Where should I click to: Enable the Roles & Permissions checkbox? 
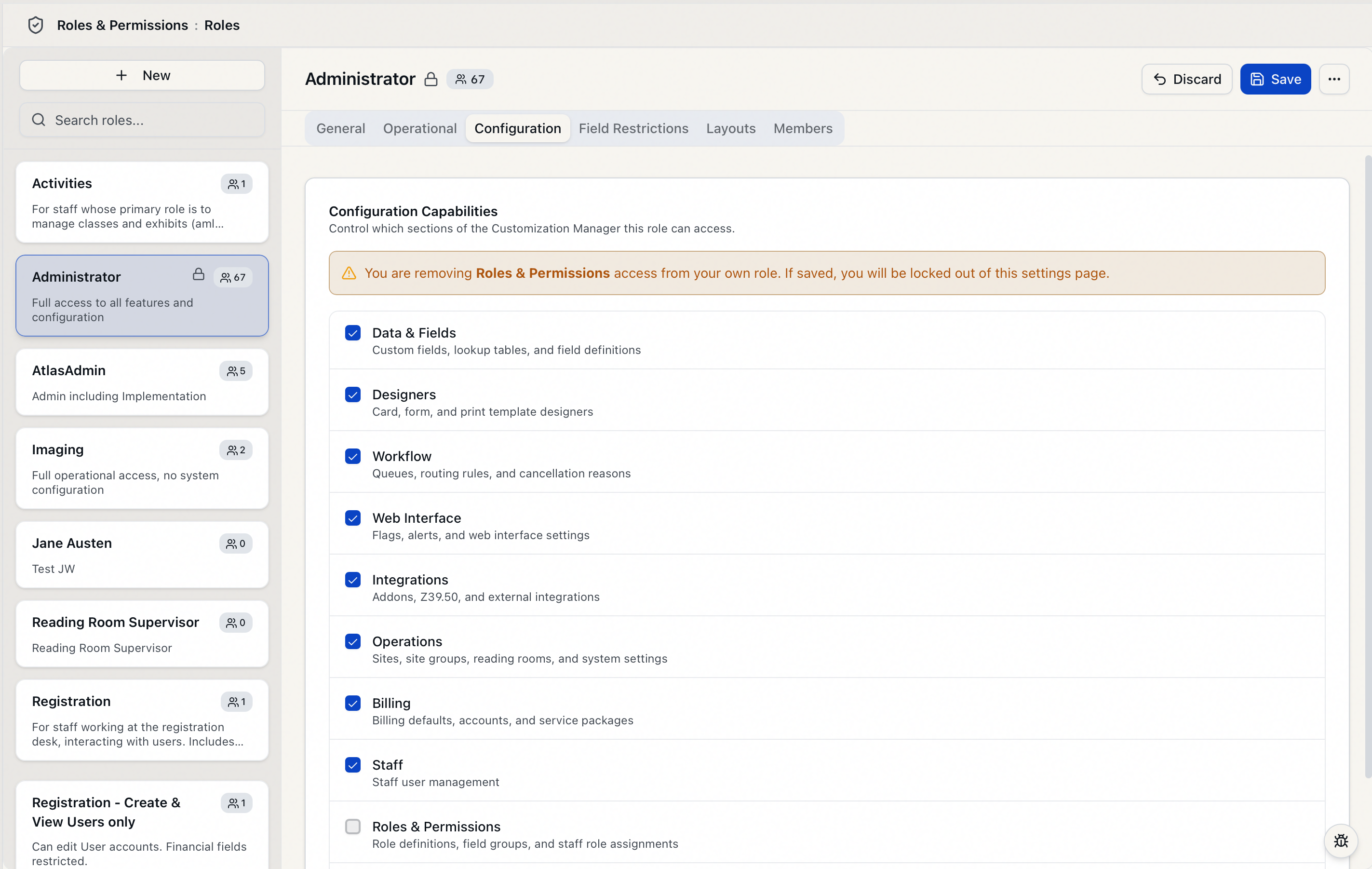[x=353, y=827]
